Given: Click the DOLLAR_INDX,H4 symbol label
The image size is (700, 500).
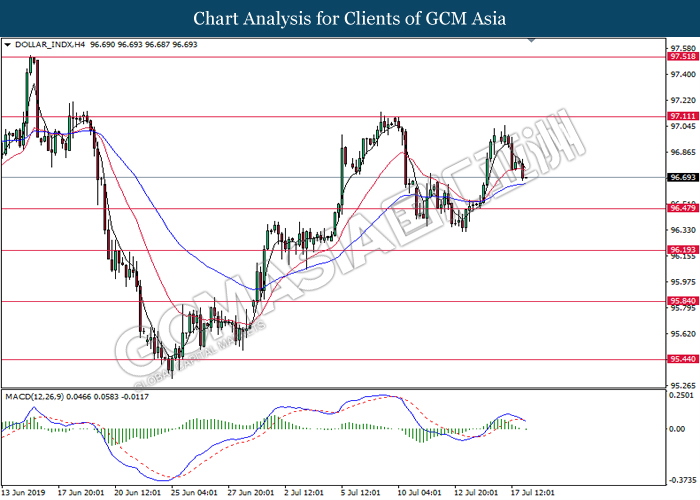Looking at the screenshot, I should click(50, 46).
